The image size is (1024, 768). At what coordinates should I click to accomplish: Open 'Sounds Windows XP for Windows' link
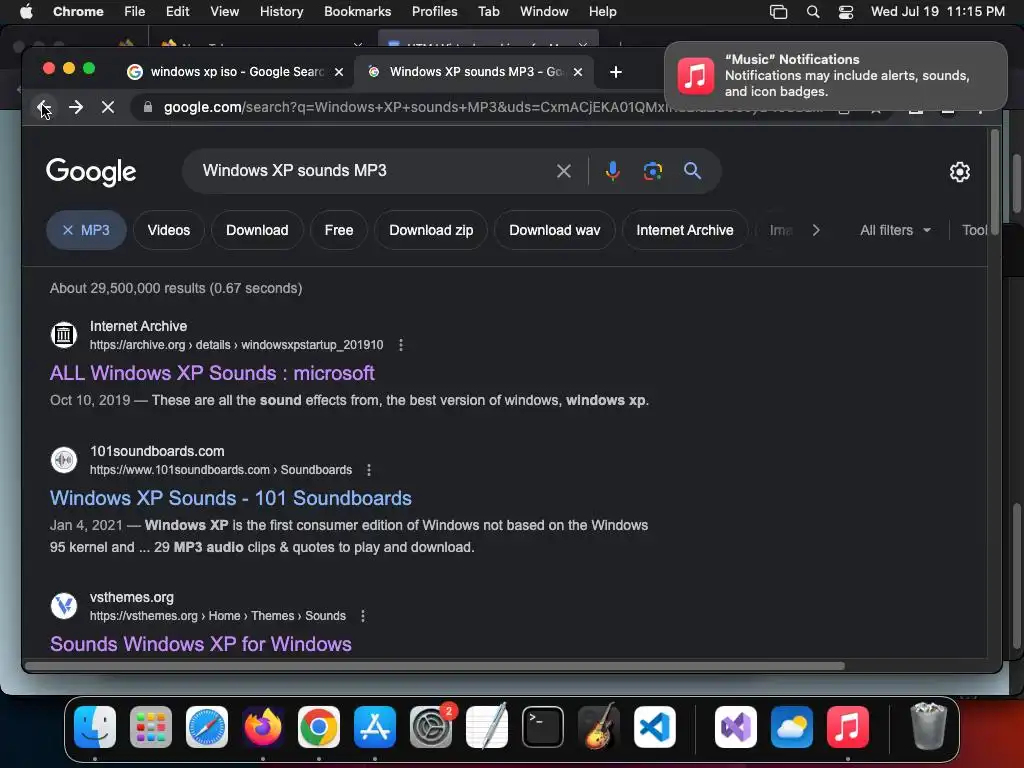[200, 644]
